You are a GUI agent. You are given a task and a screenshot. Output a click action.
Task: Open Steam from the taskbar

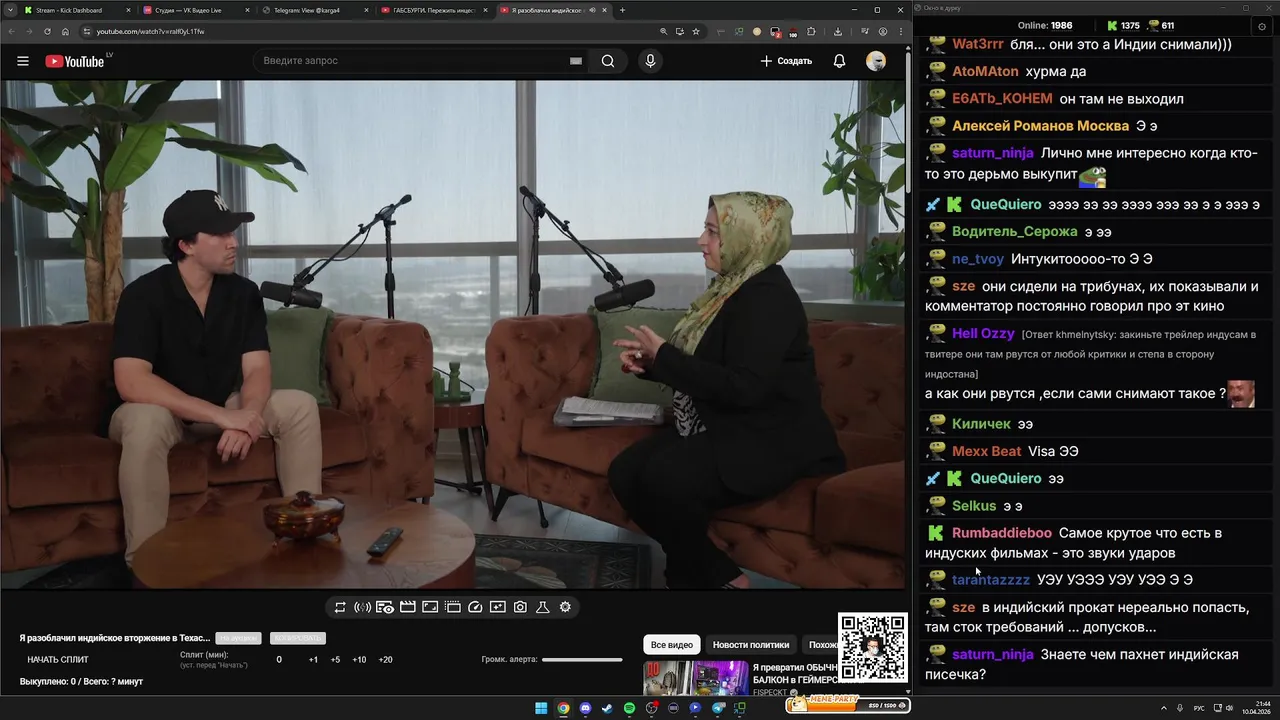607,708
